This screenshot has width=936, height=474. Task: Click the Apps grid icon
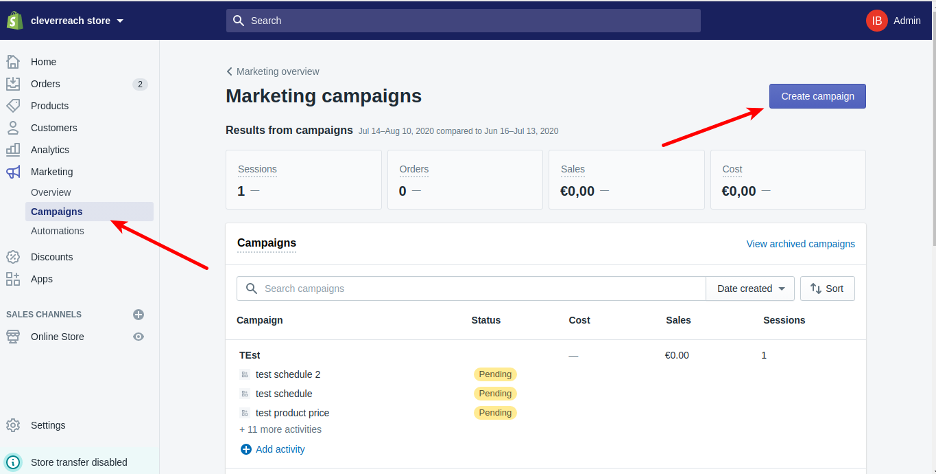(x=13, y=279)
